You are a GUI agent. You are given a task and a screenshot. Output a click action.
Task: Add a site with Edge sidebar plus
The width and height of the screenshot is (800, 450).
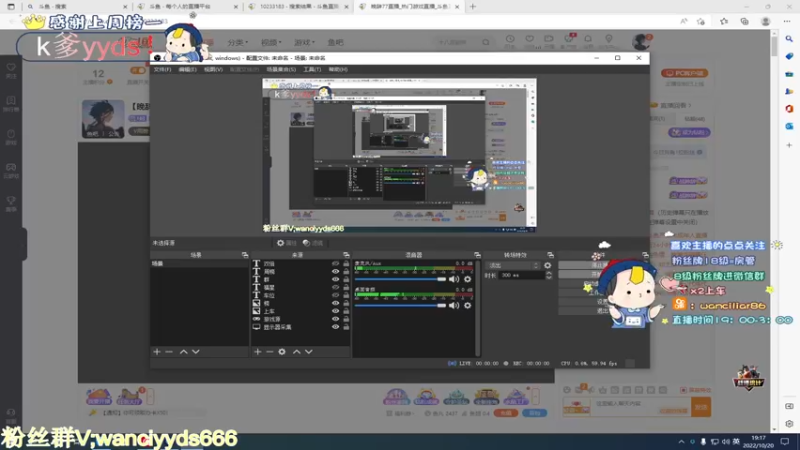tap(789, 145)
